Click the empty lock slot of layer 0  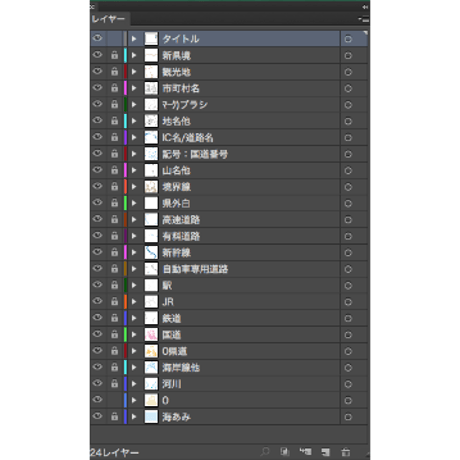(114, 400)
